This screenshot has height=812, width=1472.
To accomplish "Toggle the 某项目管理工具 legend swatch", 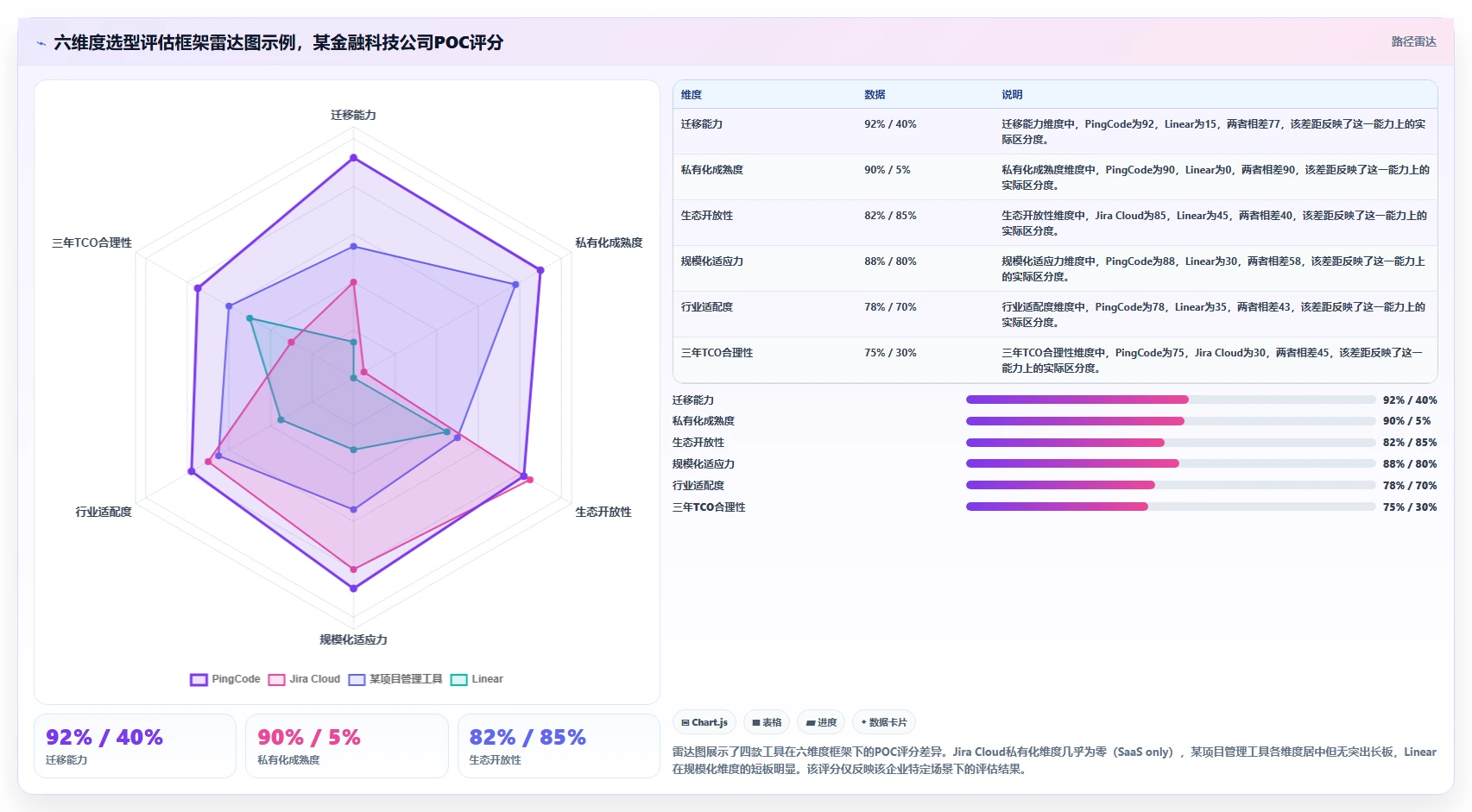I will [x=357, y=679].
